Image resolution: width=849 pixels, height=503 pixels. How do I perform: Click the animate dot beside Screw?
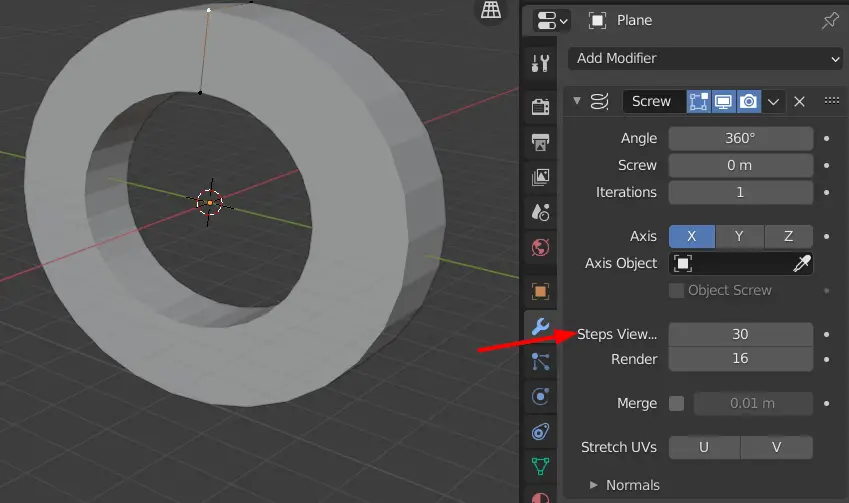coord(826,166)
